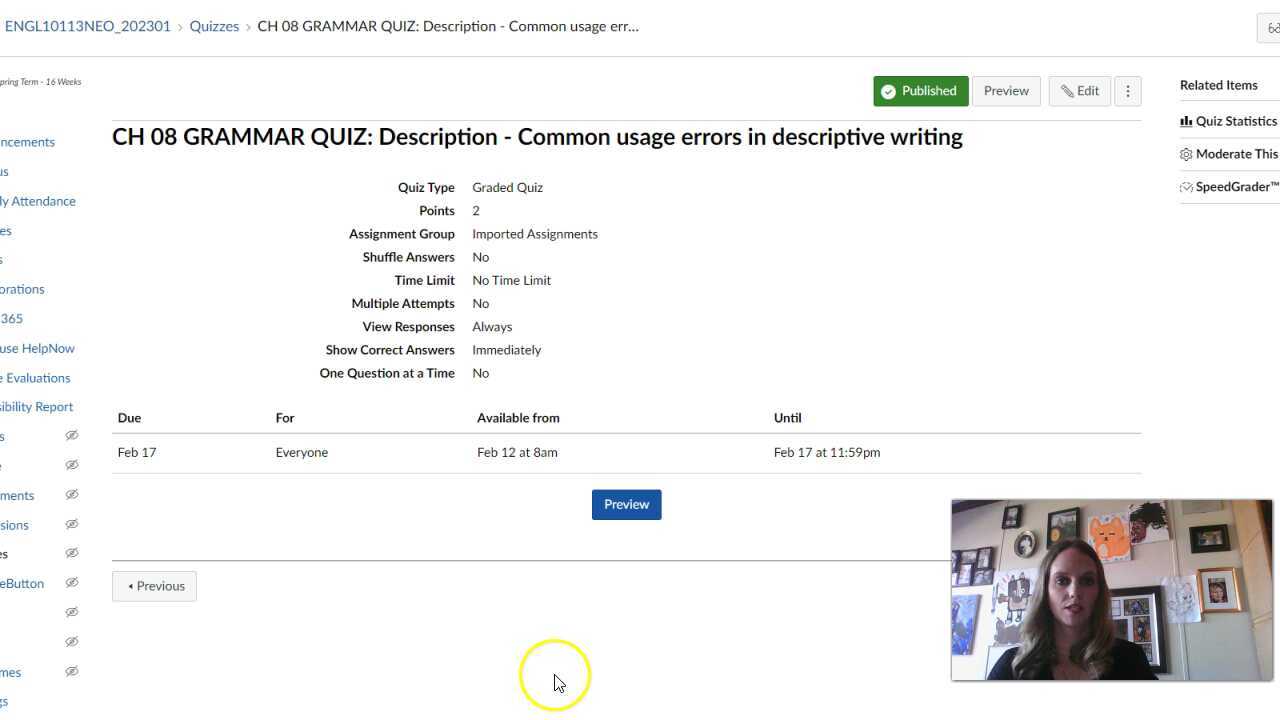The height and width of the screenshot is (720, 1280).
Task: Go back using the Previous button
Action: point(154,585)
